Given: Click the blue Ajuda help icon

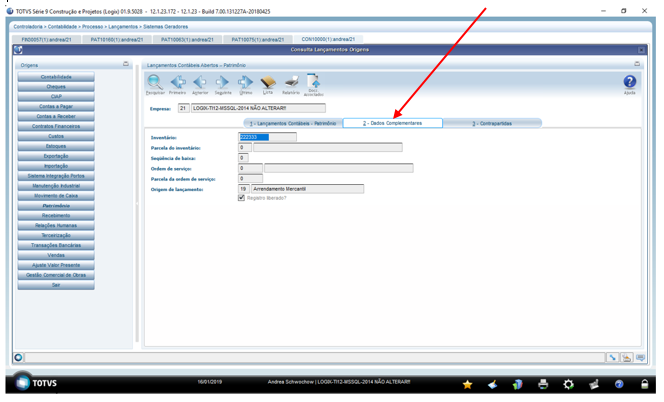Looking at the screenshot, I should click(630, 81).
